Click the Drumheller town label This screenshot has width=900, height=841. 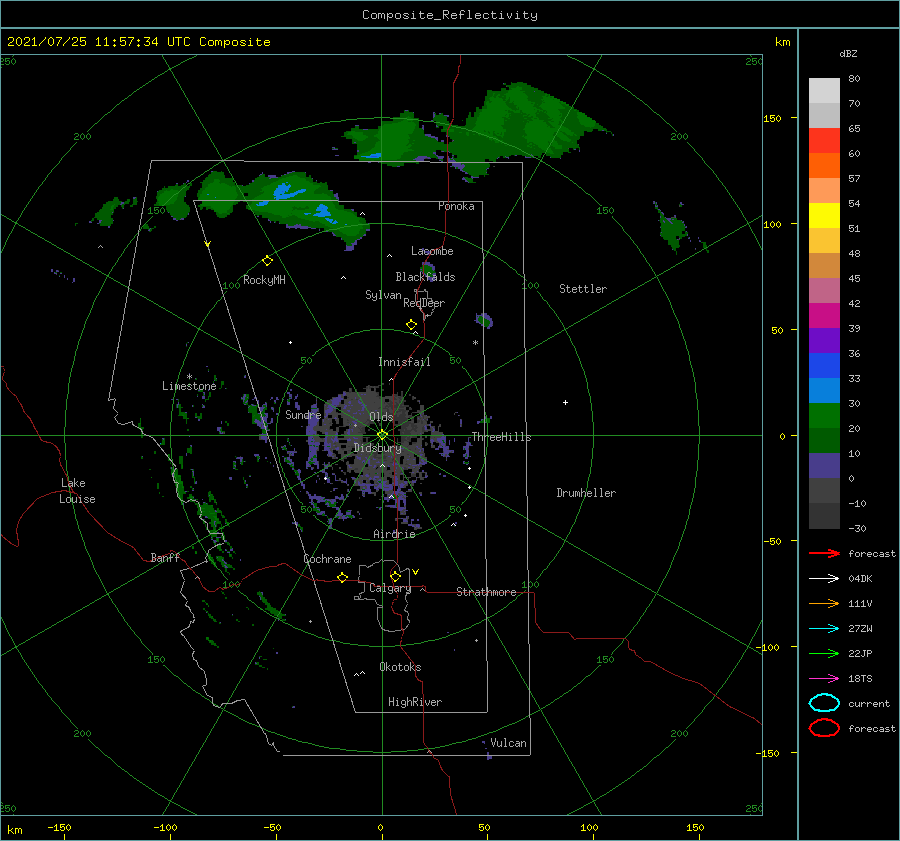click(586, 493)
